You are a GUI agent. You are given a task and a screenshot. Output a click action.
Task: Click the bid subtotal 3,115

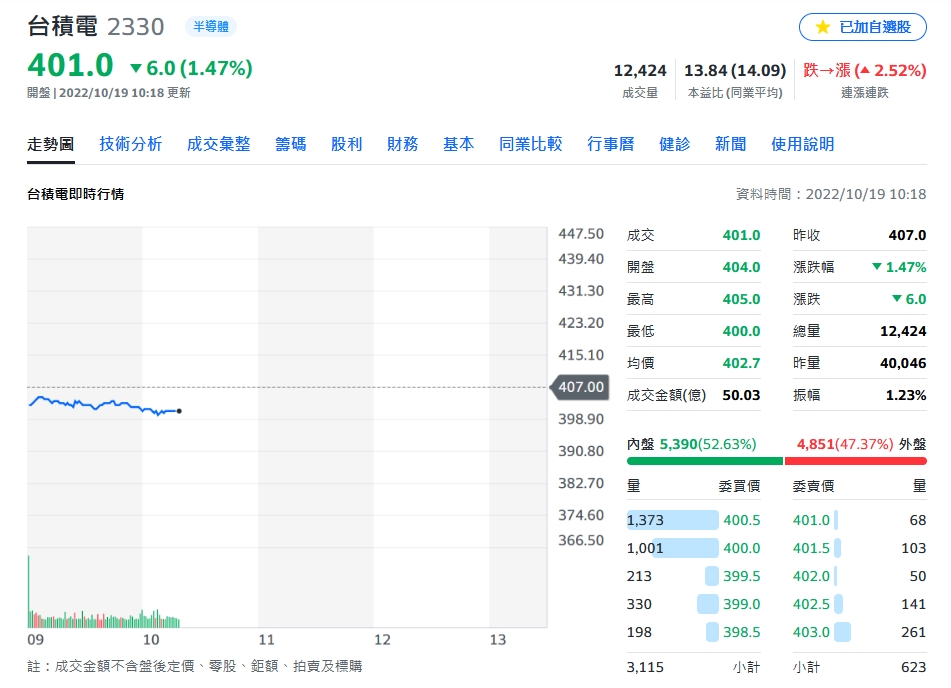pos(645,667)
